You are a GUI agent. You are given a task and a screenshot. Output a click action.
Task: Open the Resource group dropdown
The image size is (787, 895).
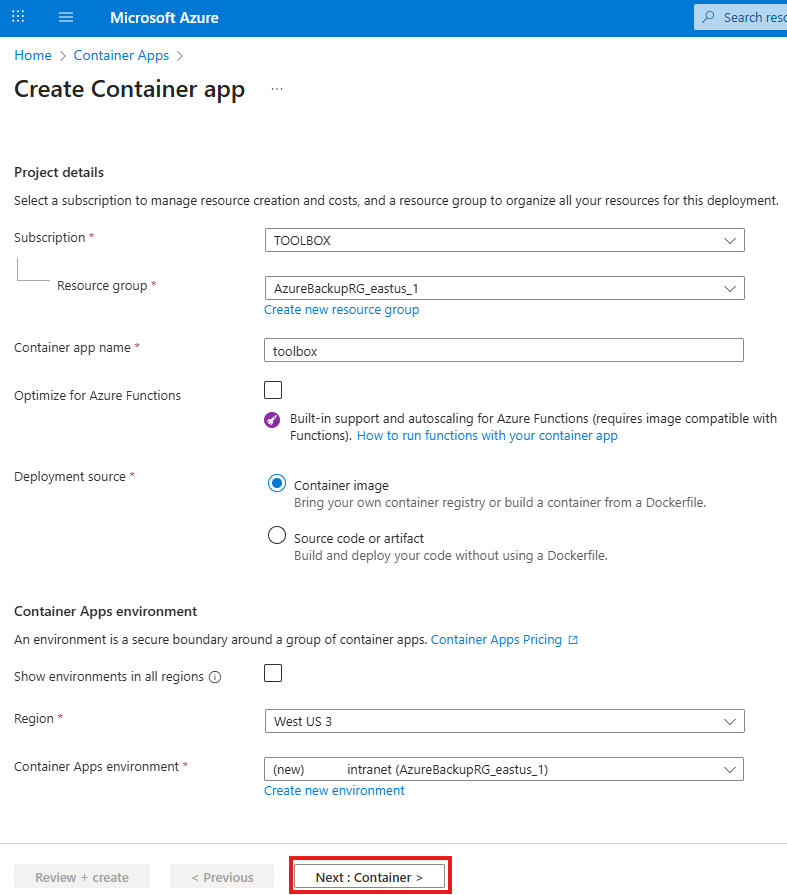504,288
